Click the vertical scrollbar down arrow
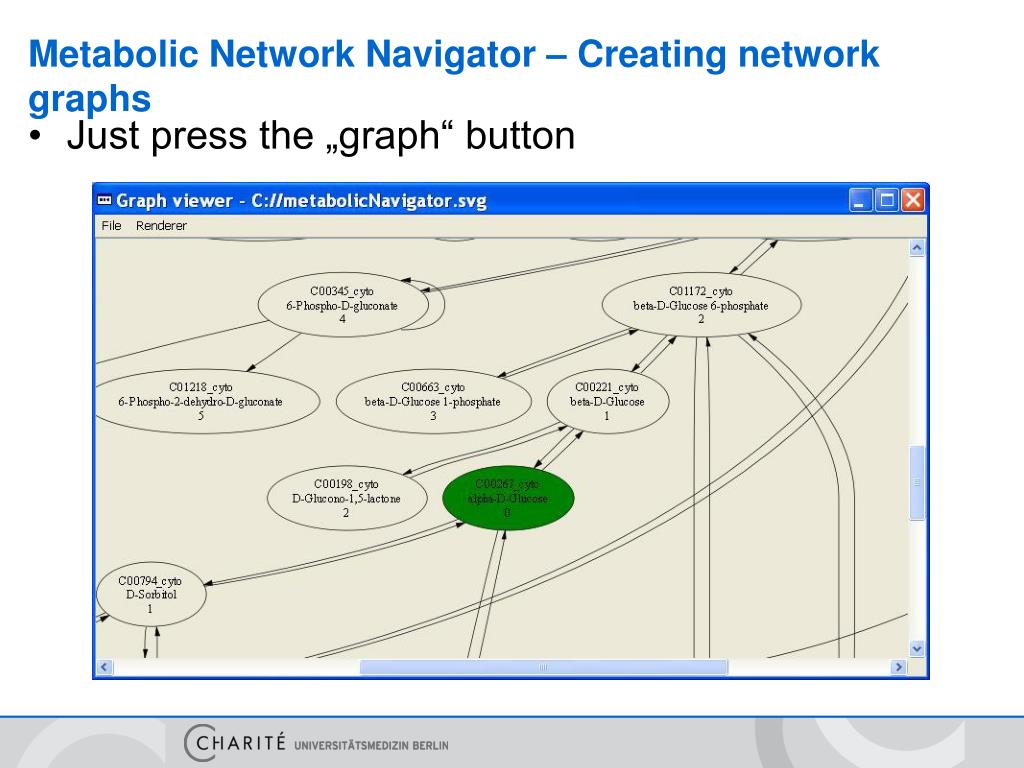Image resolution: width=1024 pixels, height=768 pixels. (x=917, y=648)
